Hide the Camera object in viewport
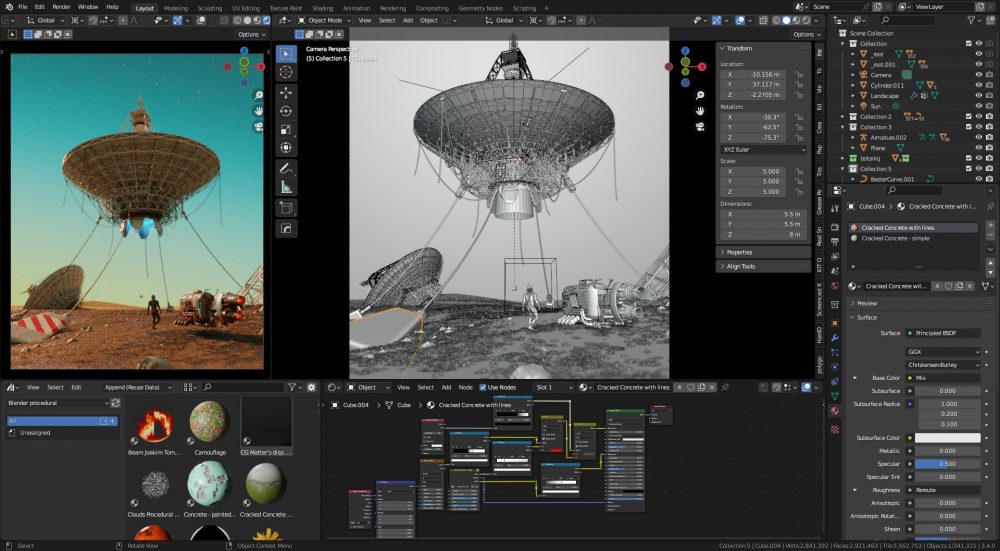Screen dimensions: 1000x551 click(979, 75)
